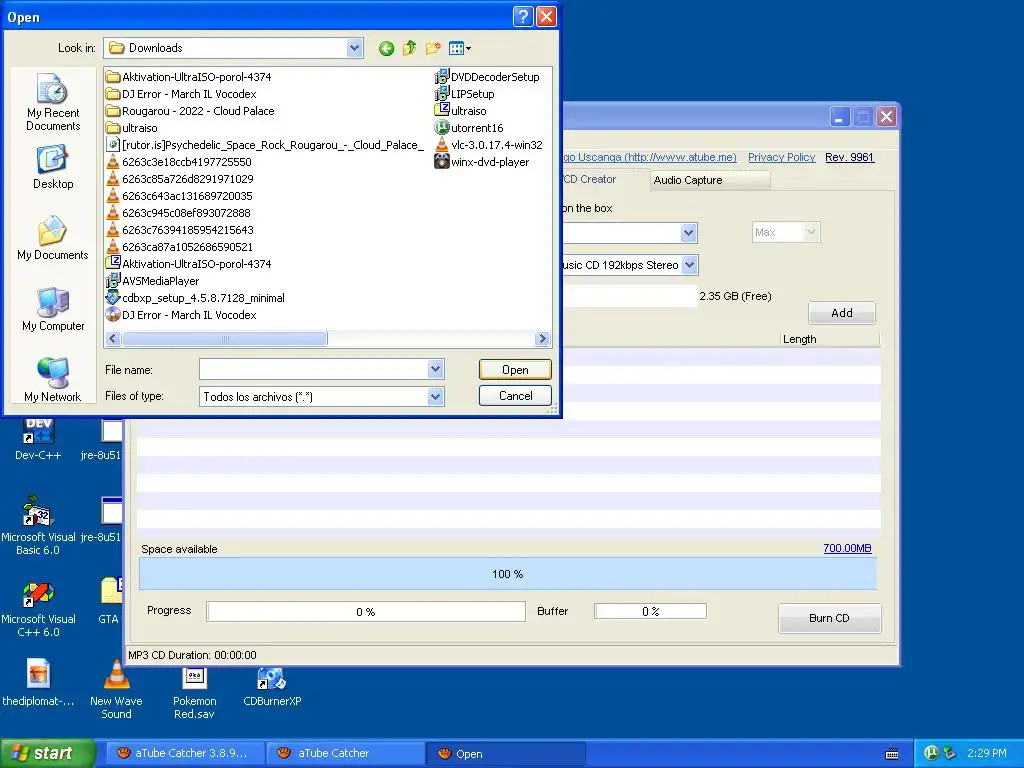Select file 6263c3e18ccb4197725550

(x=179, y=162)
